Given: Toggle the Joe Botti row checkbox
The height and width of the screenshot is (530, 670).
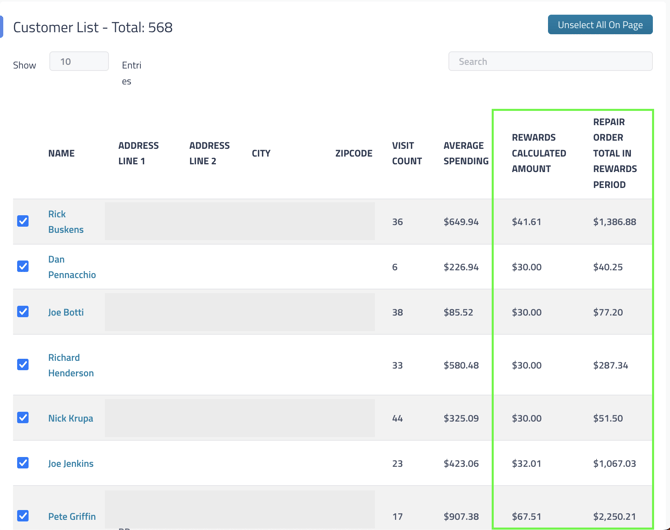Looking at the screenshot, I should (x=23, y=312).
